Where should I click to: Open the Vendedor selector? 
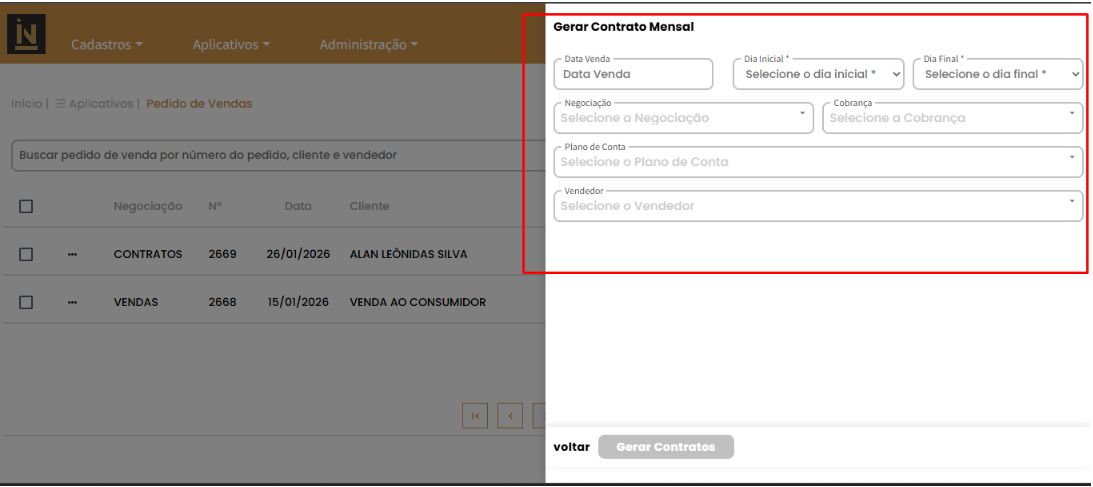[x=817, y=206]
